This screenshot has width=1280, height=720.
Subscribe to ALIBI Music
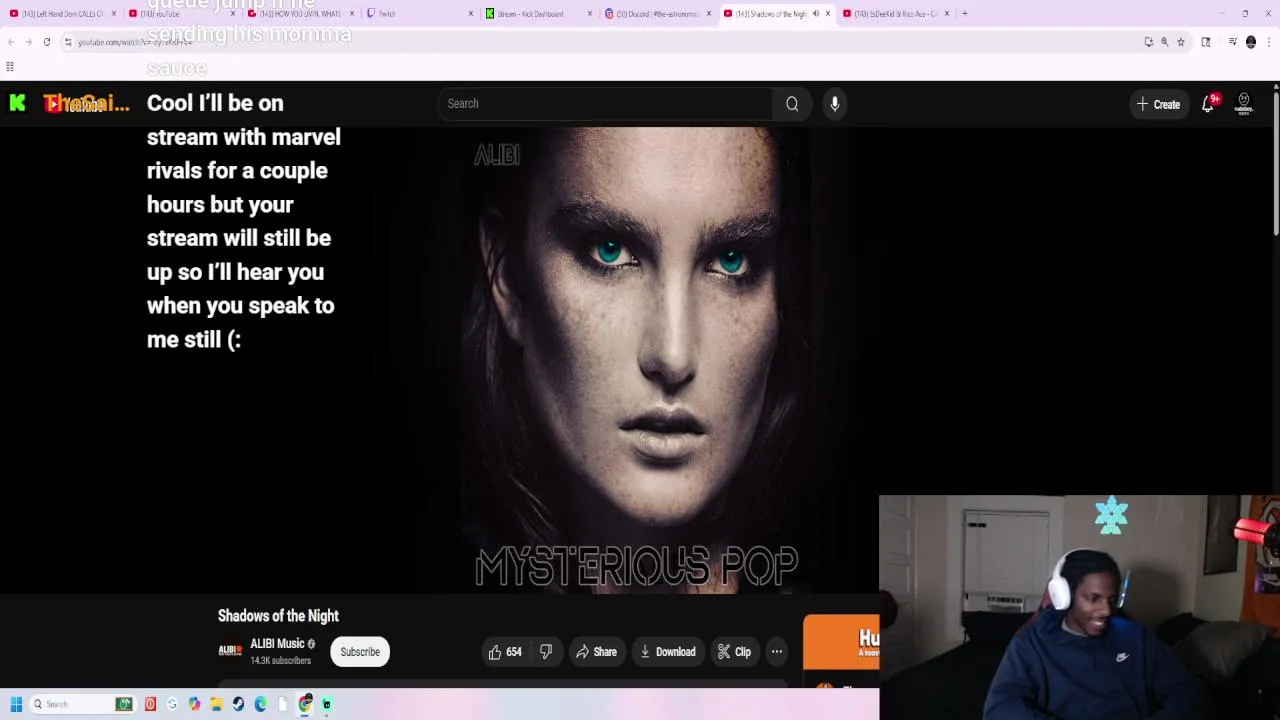[x=360, y=652]
